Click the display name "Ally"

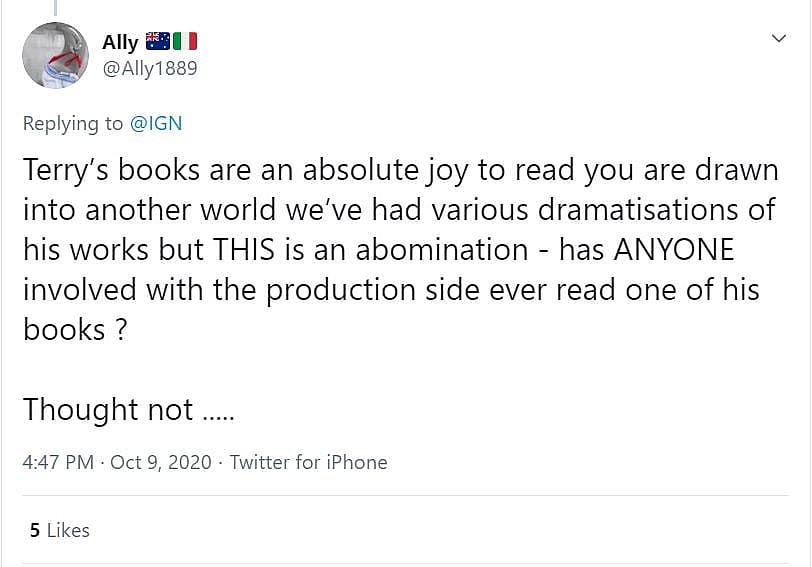coord(120,42)
